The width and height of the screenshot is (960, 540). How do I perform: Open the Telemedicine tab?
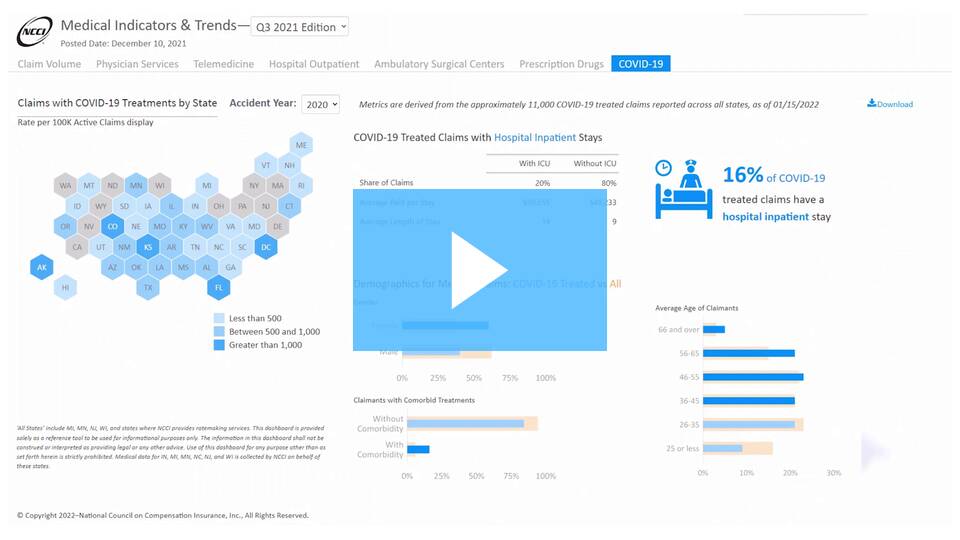click(223, 64)
